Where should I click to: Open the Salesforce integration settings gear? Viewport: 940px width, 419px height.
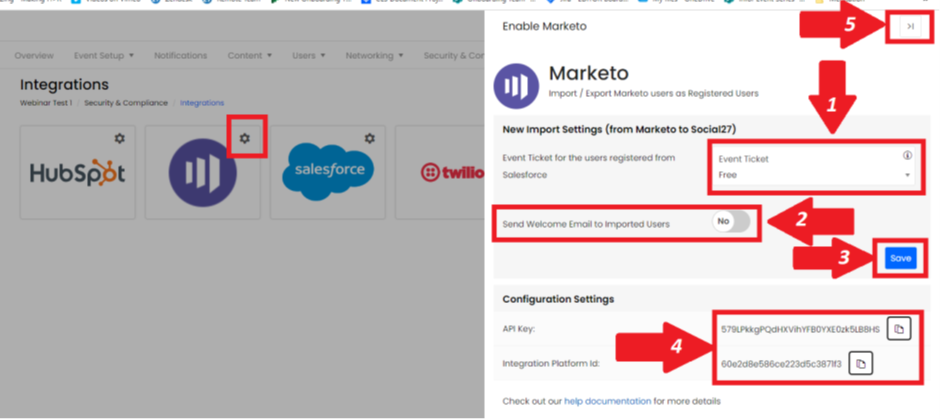(369, 138)
